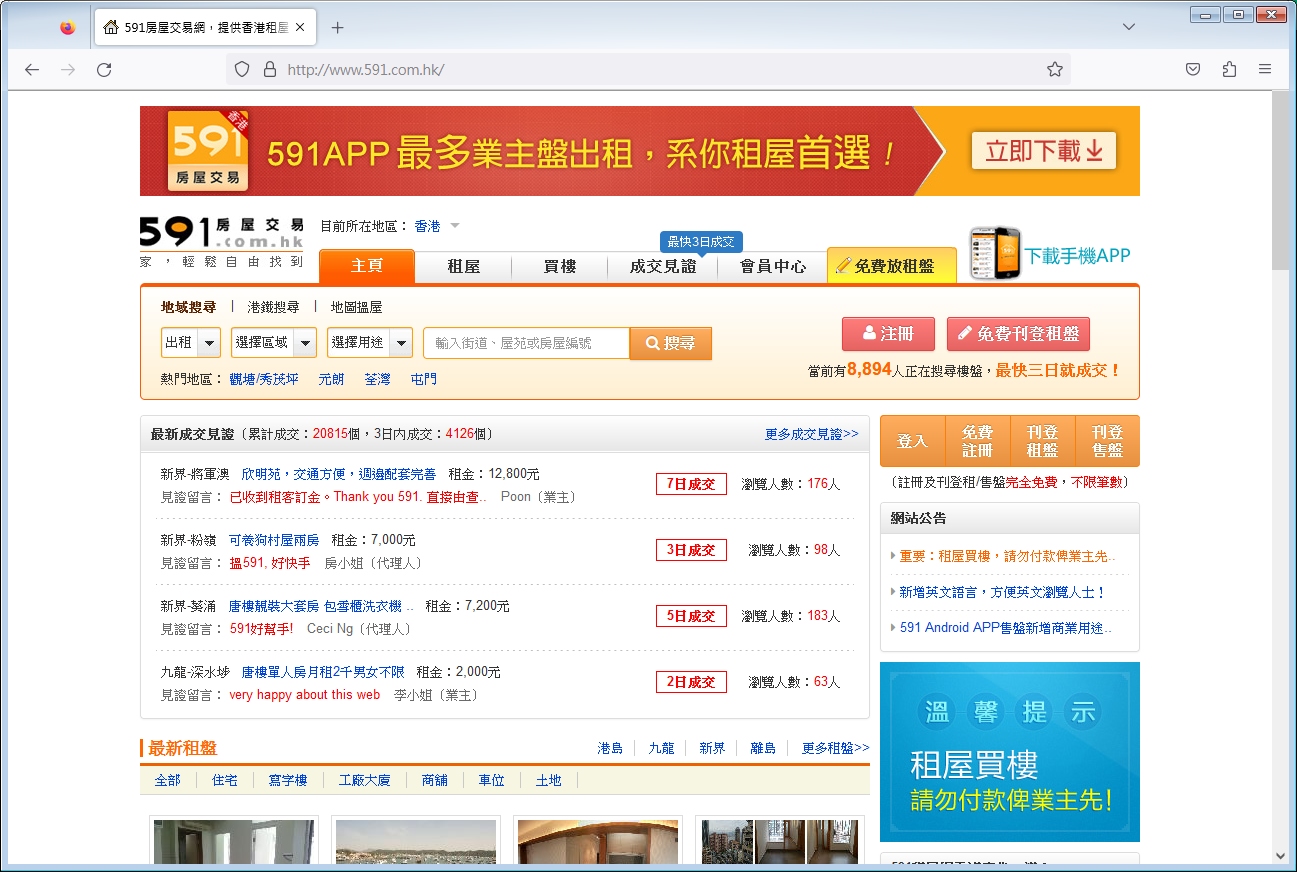Click hot area link 元朗
The height and width of the screenshot is (872, 1297).
(x=331, y=379)
